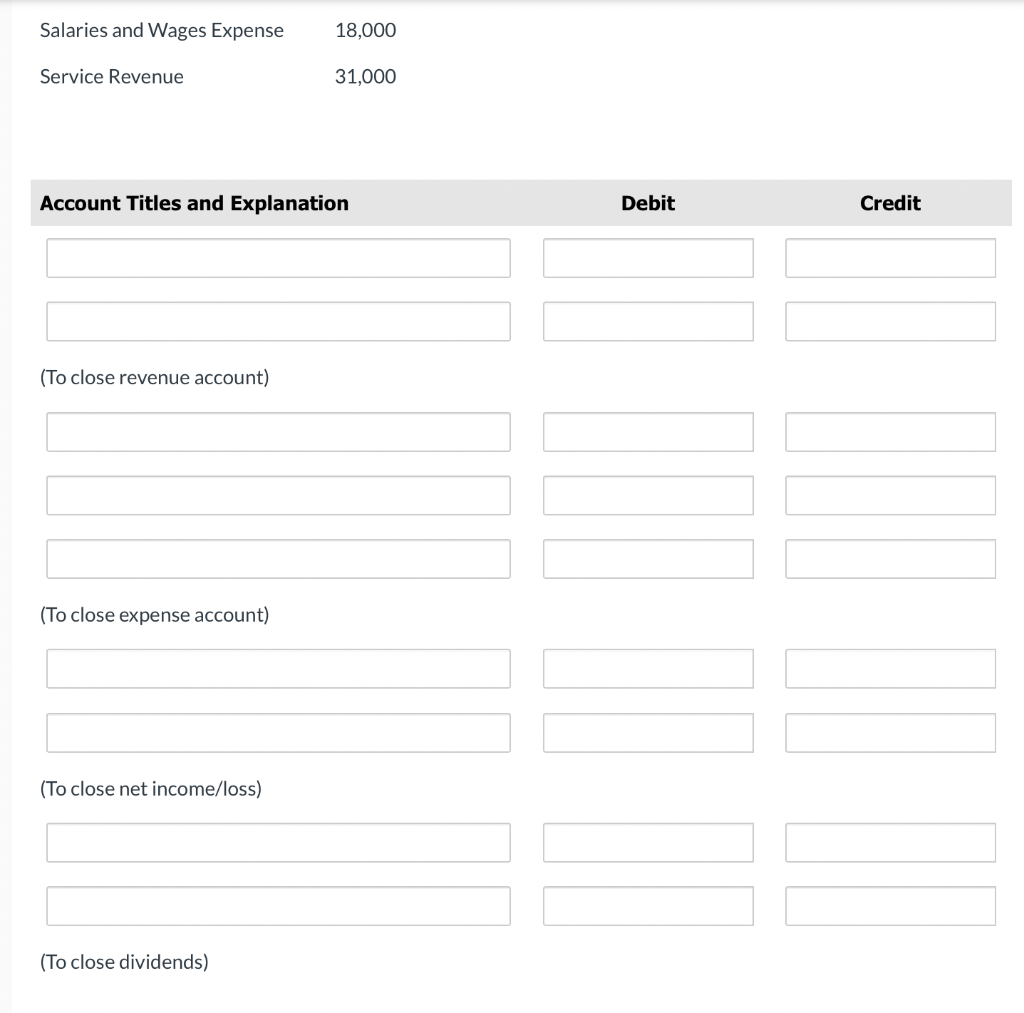Click Credit field just above 'To close net income/loss'
This screenshot has height=1013, width=1024.
[890, 733]
